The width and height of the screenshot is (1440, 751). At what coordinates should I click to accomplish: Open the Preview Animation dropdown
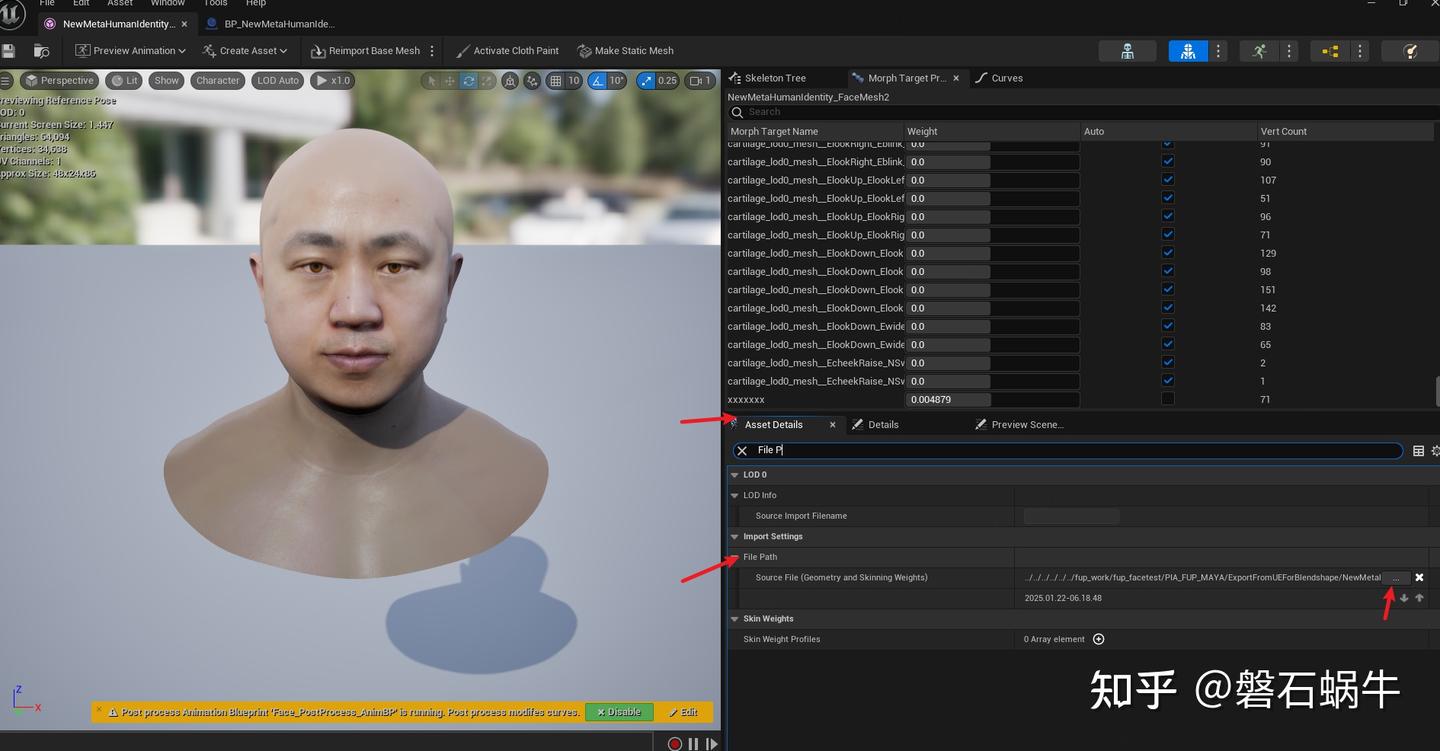pos(131,51)
